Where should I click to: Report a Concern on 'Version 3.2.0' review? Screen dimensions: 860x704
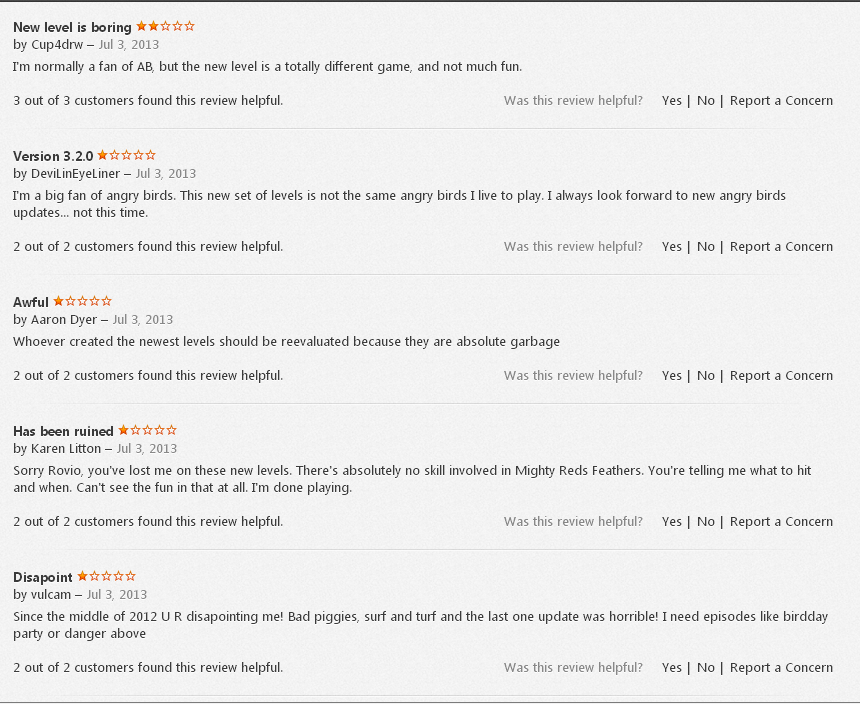(781, 247)
